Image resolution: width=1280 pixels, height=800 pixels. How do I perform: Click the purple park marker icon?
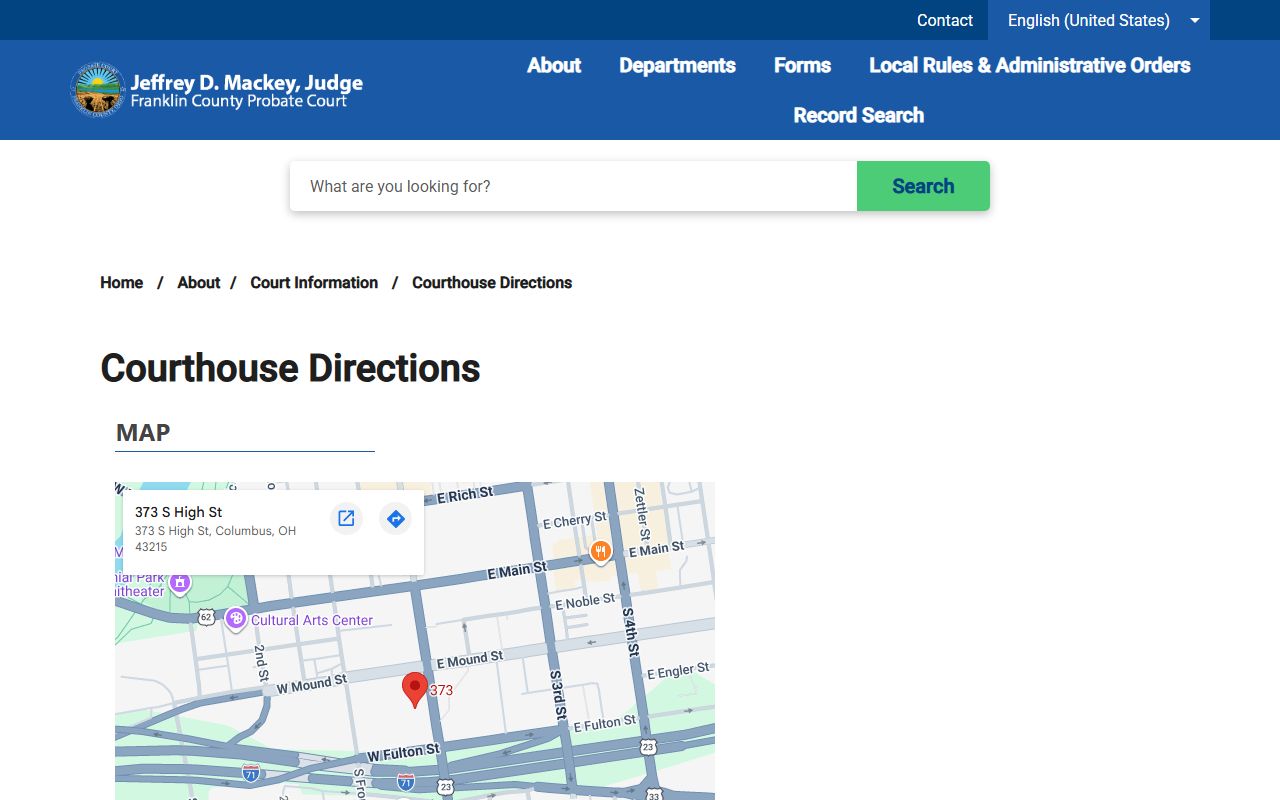click(180, 582)
